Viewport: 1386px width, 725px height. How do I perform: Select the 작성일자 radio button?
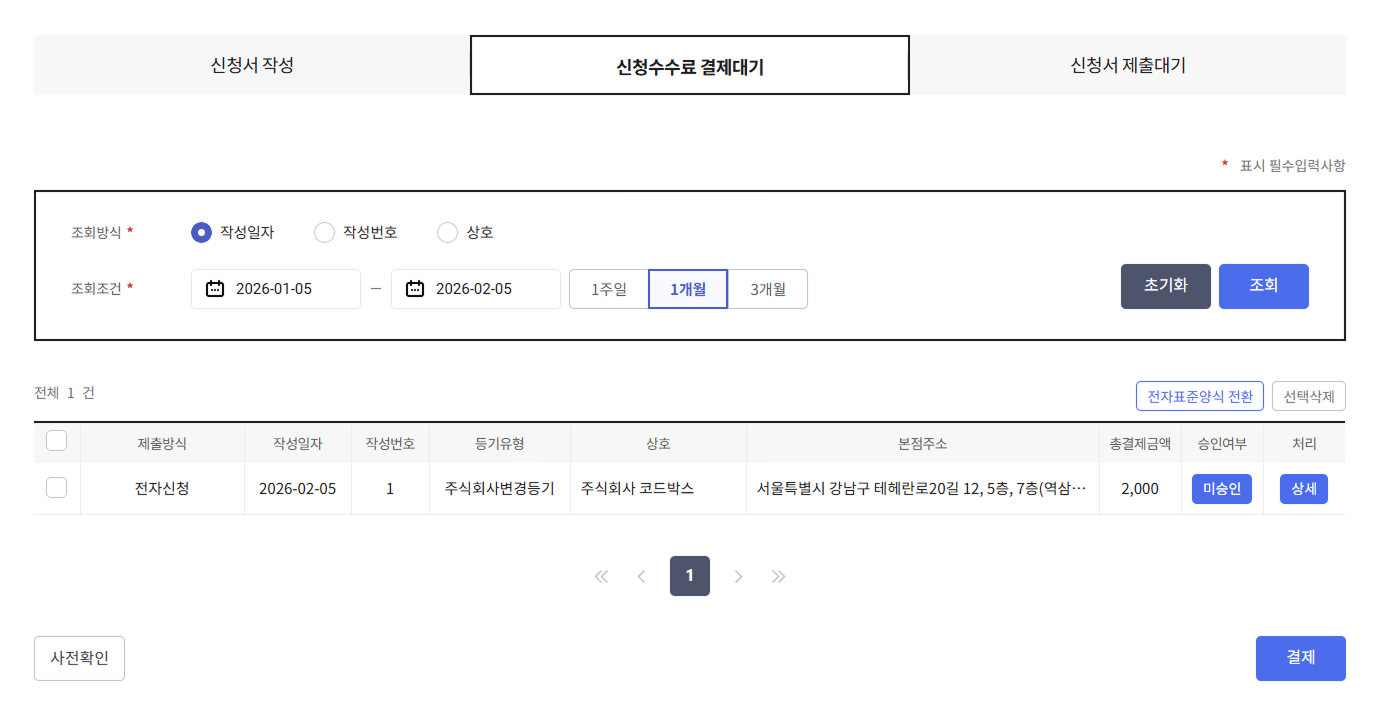[200, 232]
